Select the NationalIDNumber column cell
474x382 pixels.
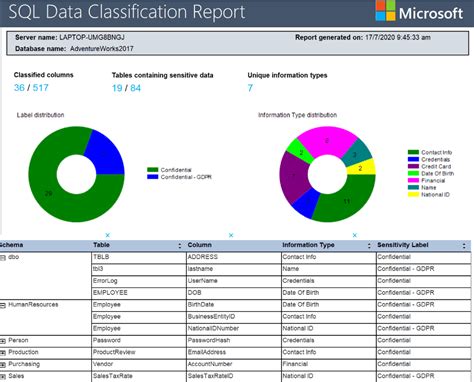(234, 329)
